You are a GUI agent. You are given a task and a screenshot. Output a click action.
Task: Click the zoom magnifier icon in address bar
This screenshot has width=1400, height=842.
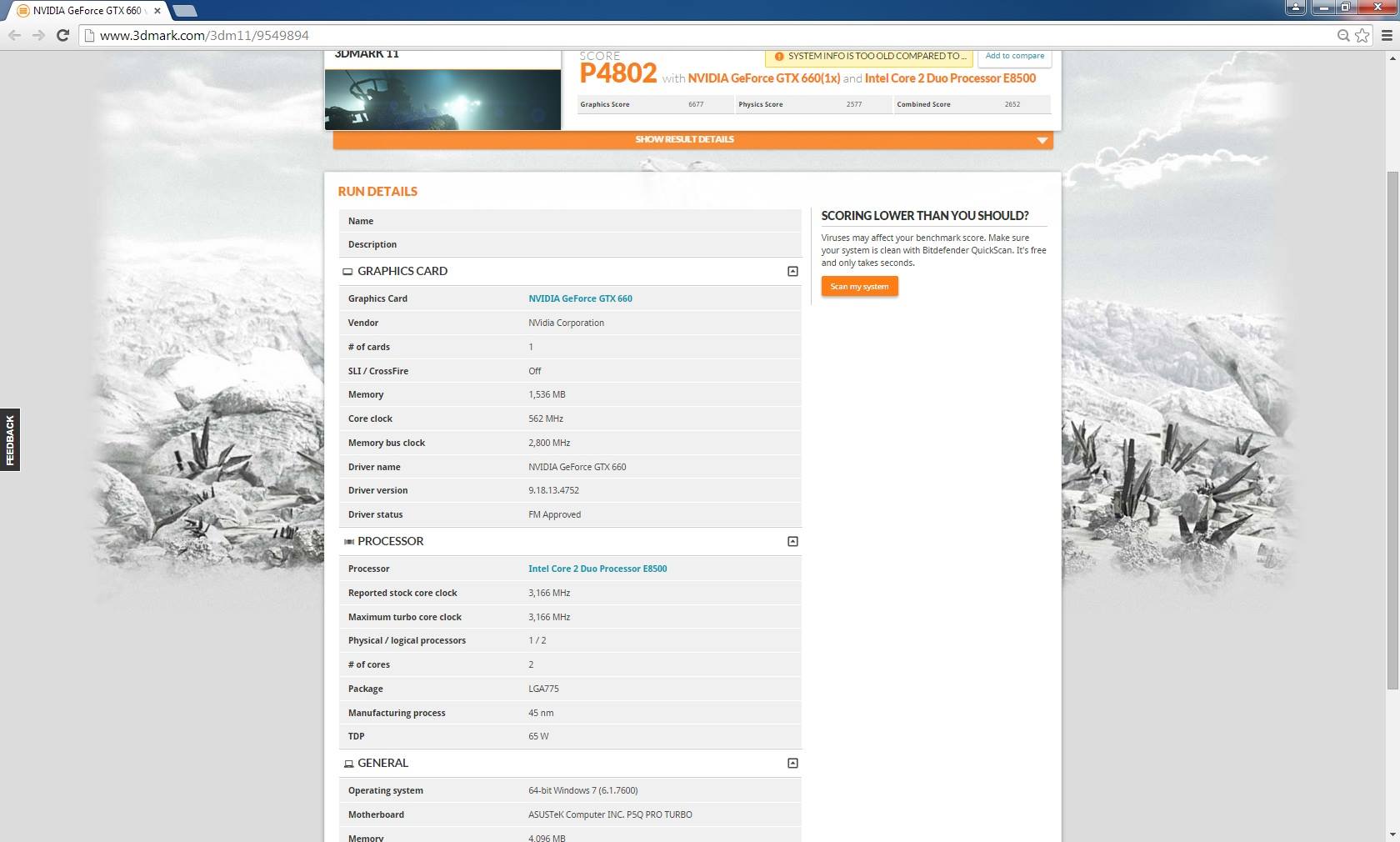coord(1343,35)
